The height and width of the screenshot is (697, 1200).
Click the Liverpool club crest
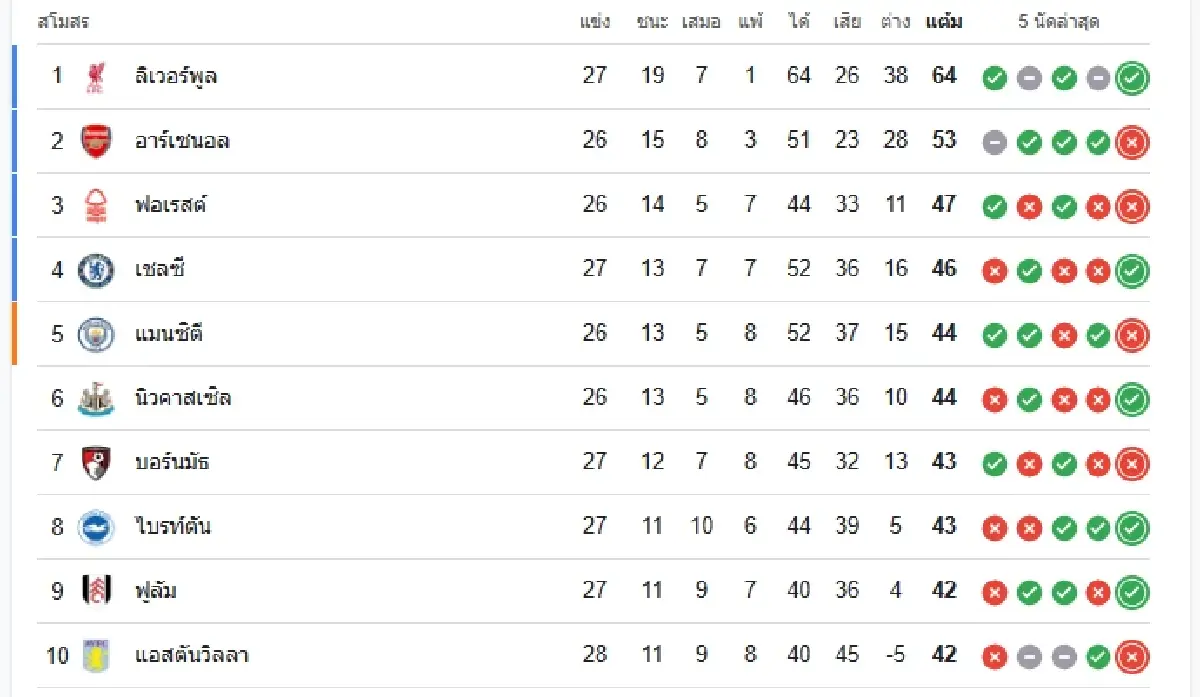(x=96, y=77)
